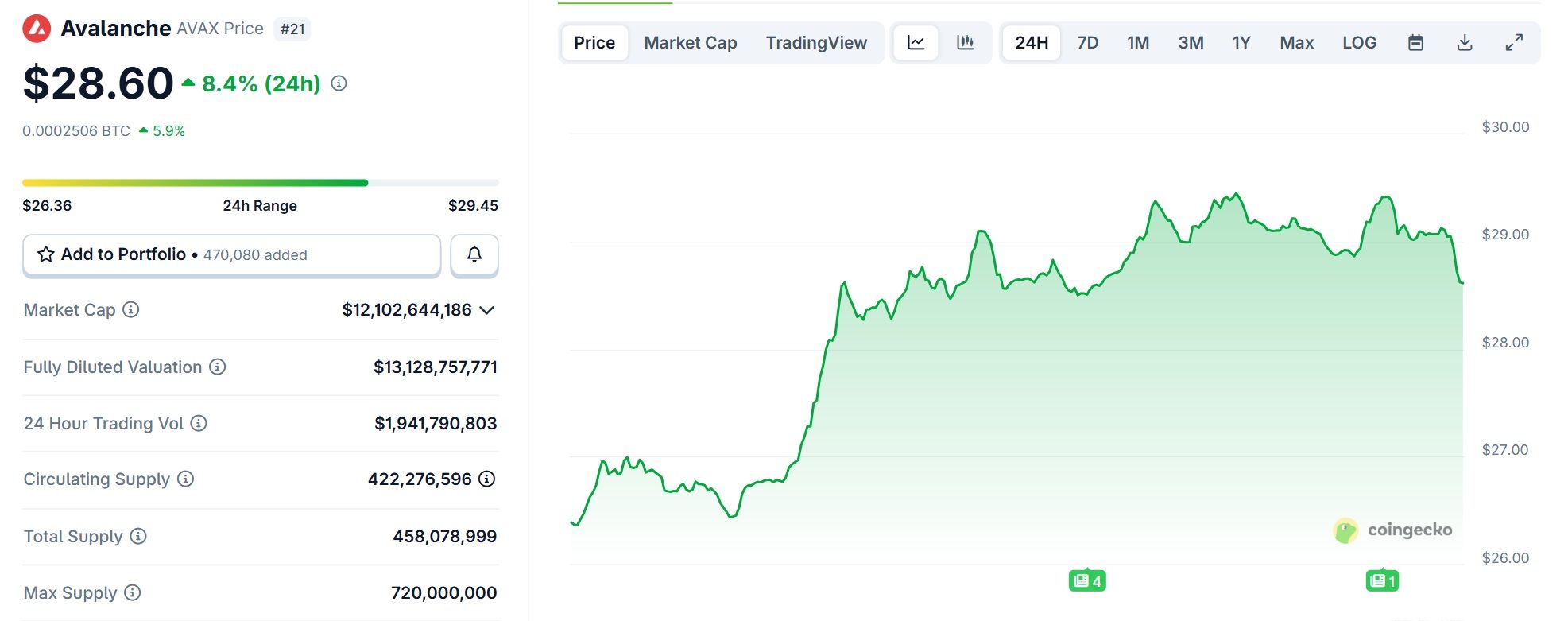The image size is (1568, 621).
Task: Switch to TradingView tab
Action: click(816, 43)
